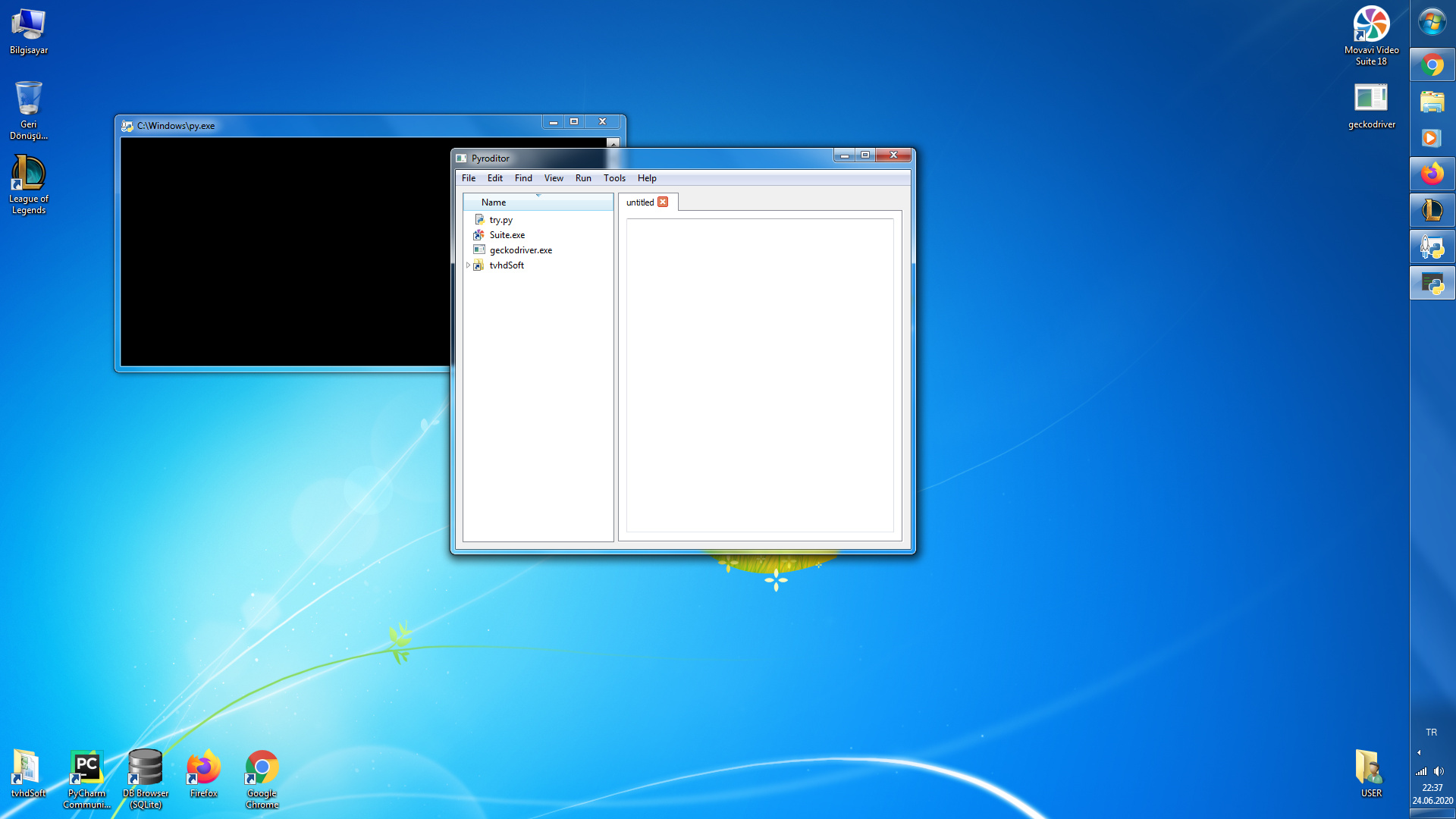Viewport: 1456px width, 819px height.
Task: Expand the tvhdSoft folder tree node
Action: tap(468, 265)
